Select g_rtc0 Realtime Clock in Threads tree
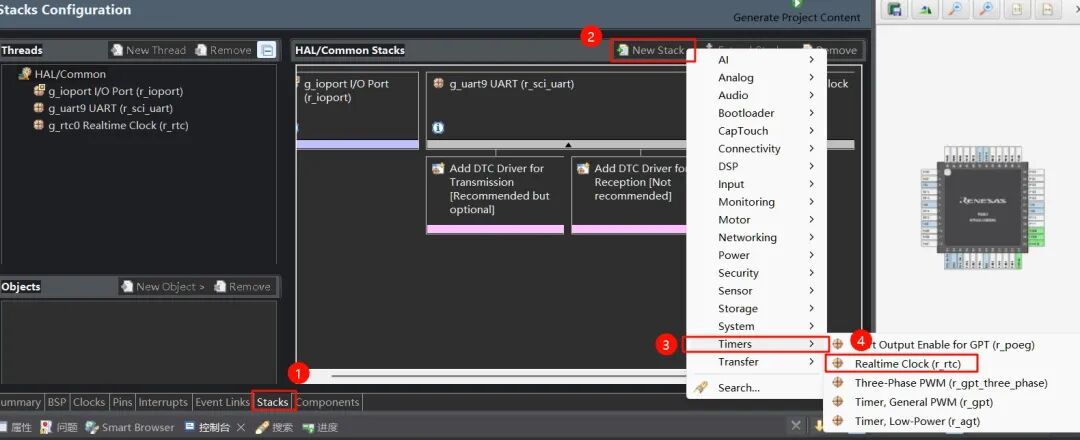Image resolution: width=1080 pixels, height=440 pixels. coord(117,126)
